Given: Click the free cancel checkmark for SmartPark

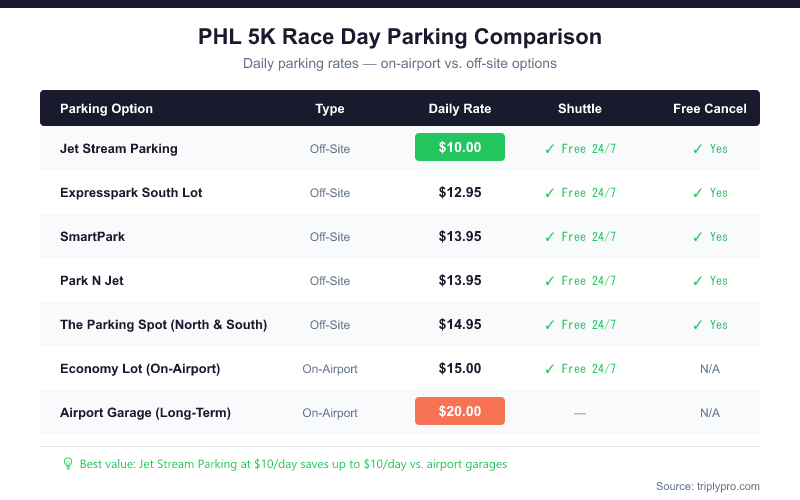Looking at the screenshot, I should coord(698,236).
